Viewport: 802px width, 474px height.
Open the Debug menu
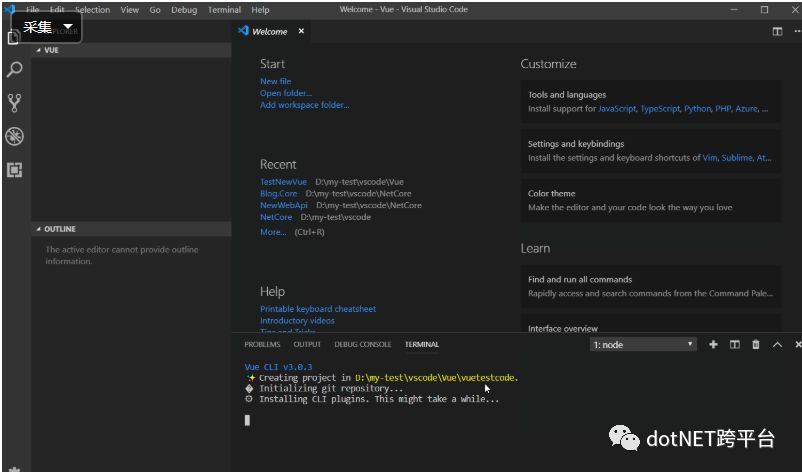184,10
